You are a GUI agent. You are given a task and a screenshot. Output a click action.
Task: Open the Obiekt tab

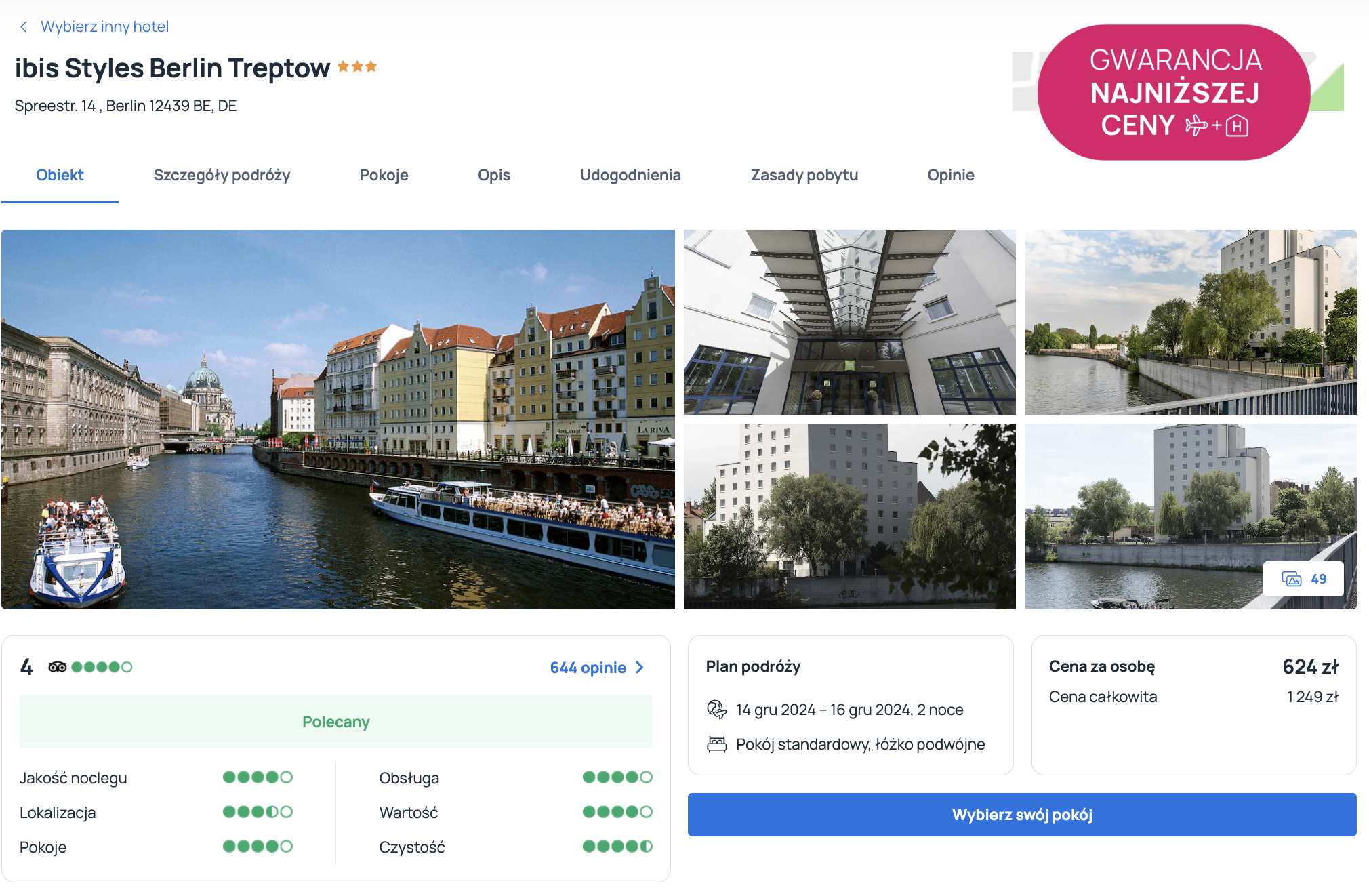60,175
